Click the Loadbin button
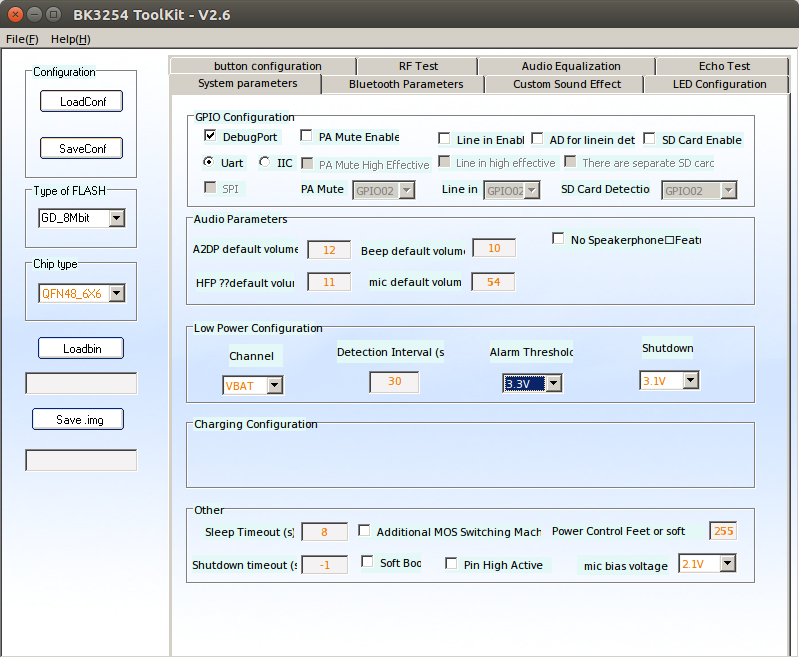This screenshot has width=799, height=658. (x=81, y=348)
